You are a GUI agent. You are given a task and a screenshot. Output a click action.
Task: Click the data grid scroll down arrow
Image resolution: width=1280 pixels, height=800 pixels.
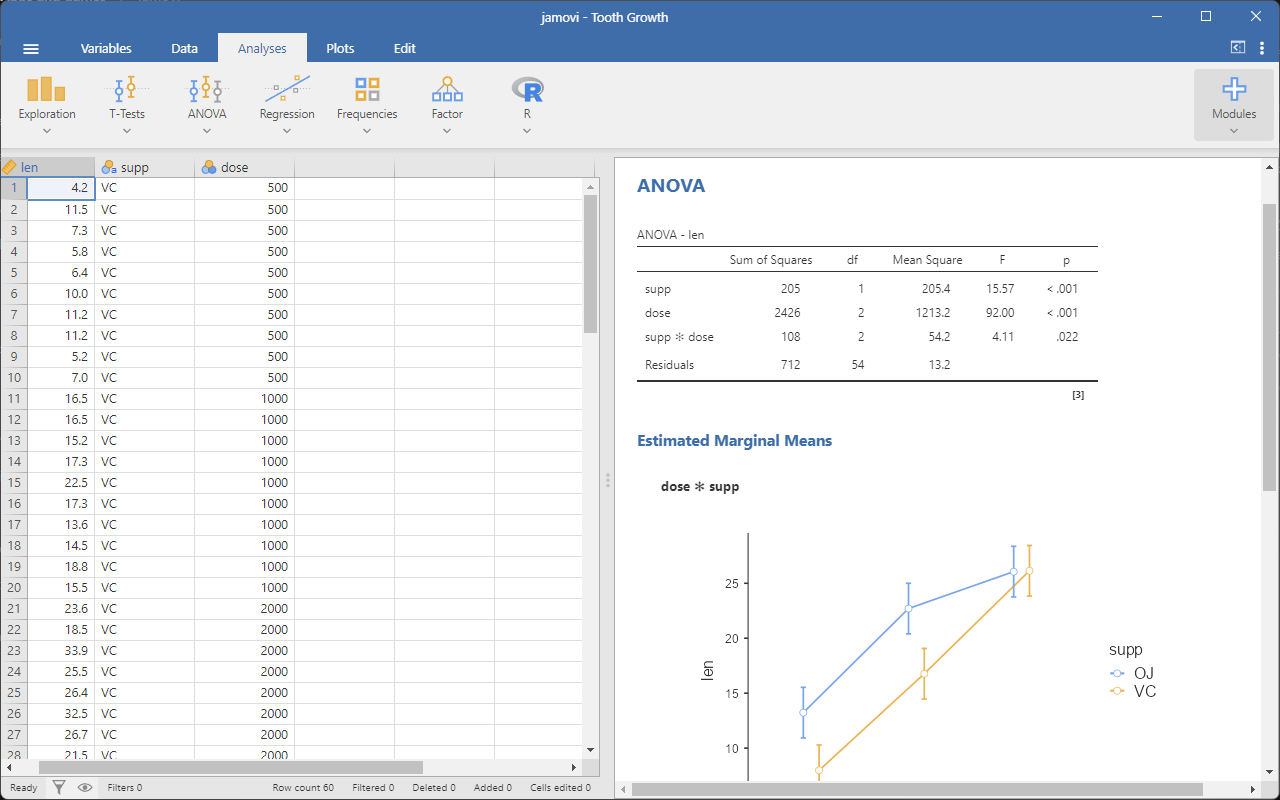590,749
